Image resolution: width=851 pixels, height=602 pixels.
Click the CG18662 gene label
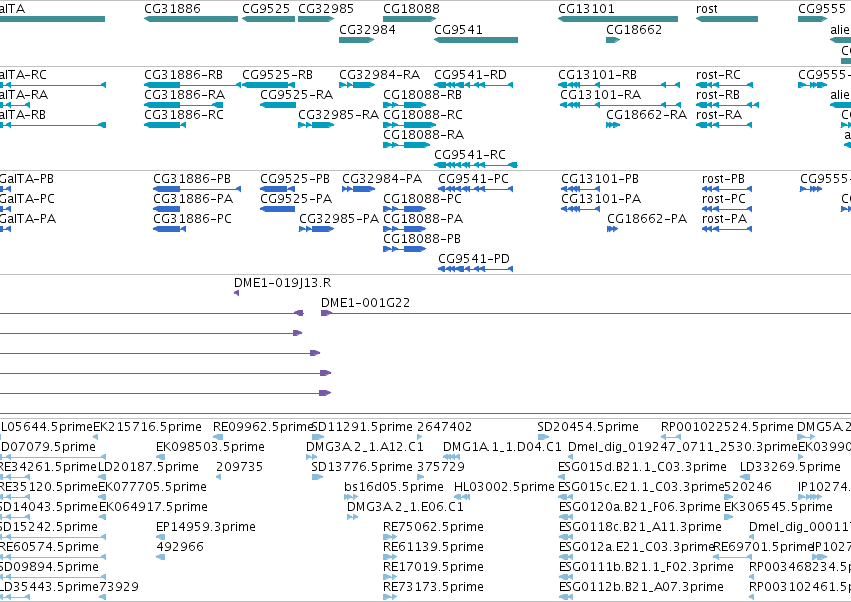click(x=634, y=29)
